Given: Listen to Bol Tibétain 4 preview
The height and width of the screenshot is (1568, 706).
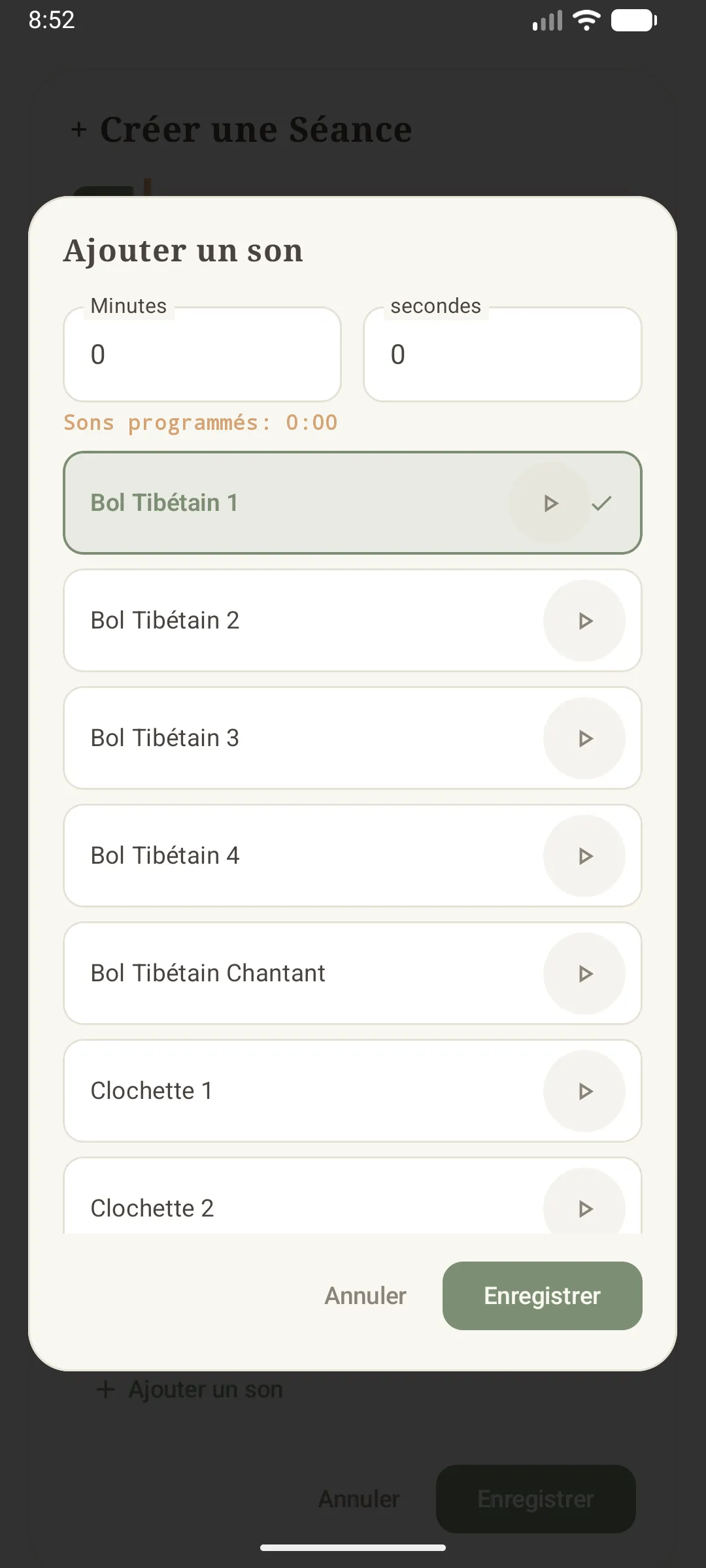Looking at the screenshot, I should (584, 856).
